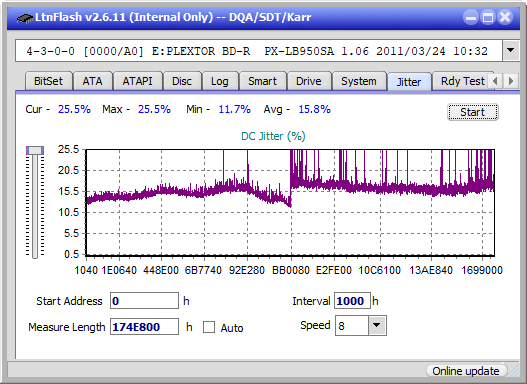
Task: Select the PLEXTOR BD-R drive entry field
Action: coord(259,51)
